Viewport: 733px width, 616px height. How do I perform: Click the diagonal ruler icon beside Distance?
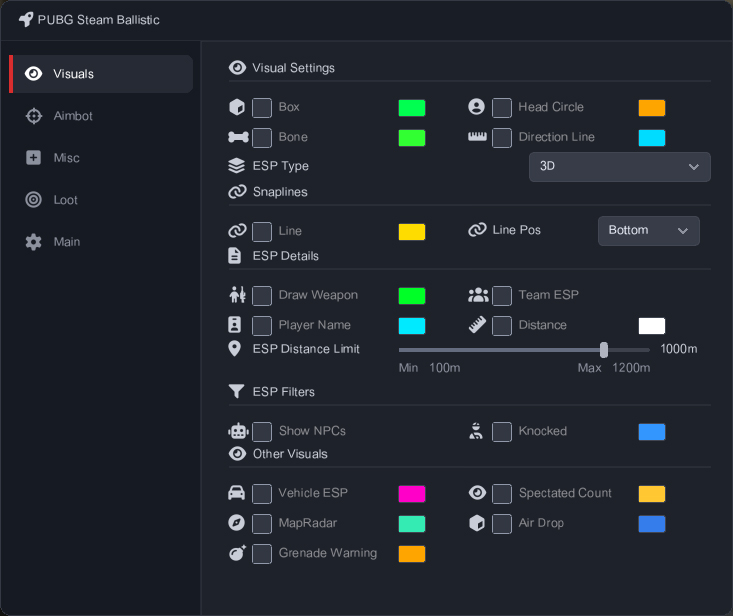[477, 325]
